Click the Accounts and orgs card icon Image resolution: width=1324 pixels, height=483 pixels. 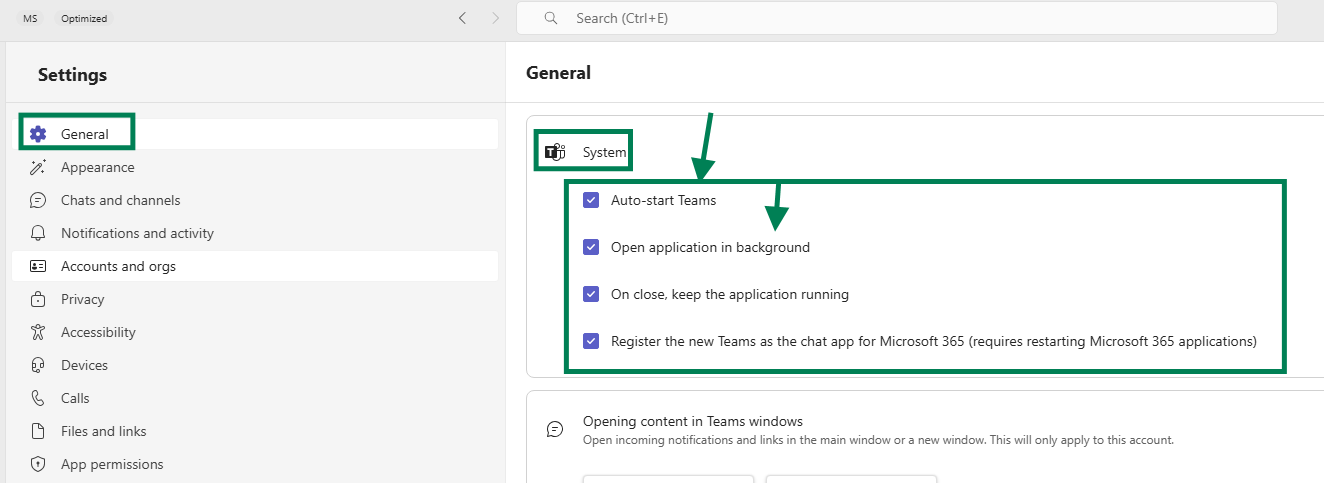[x=38, y=266]
